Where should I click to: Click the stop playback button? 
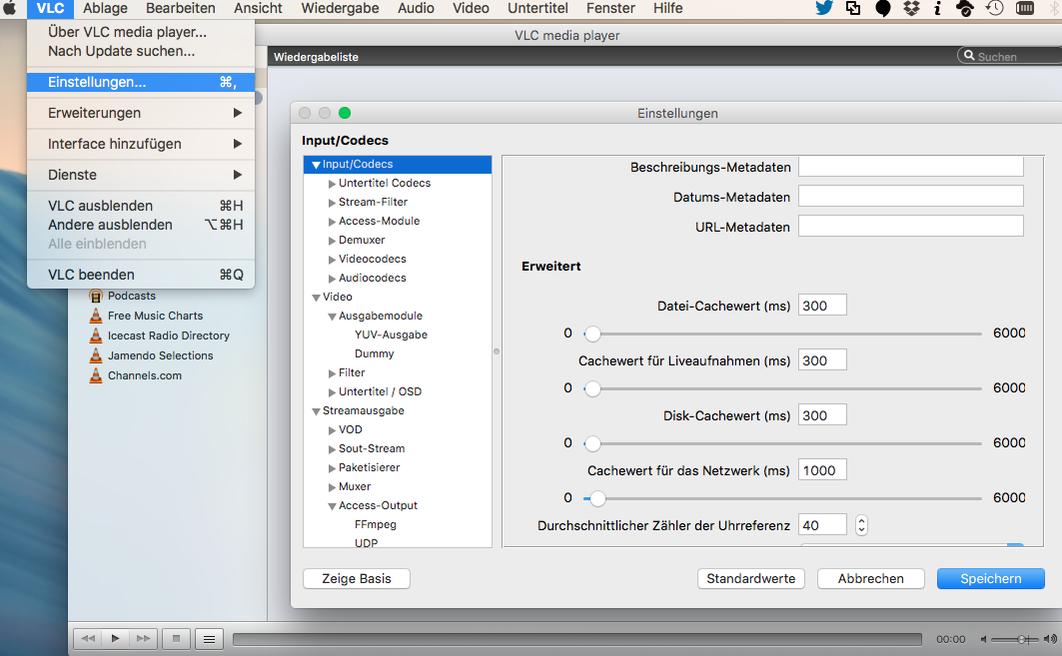point(176,638)
